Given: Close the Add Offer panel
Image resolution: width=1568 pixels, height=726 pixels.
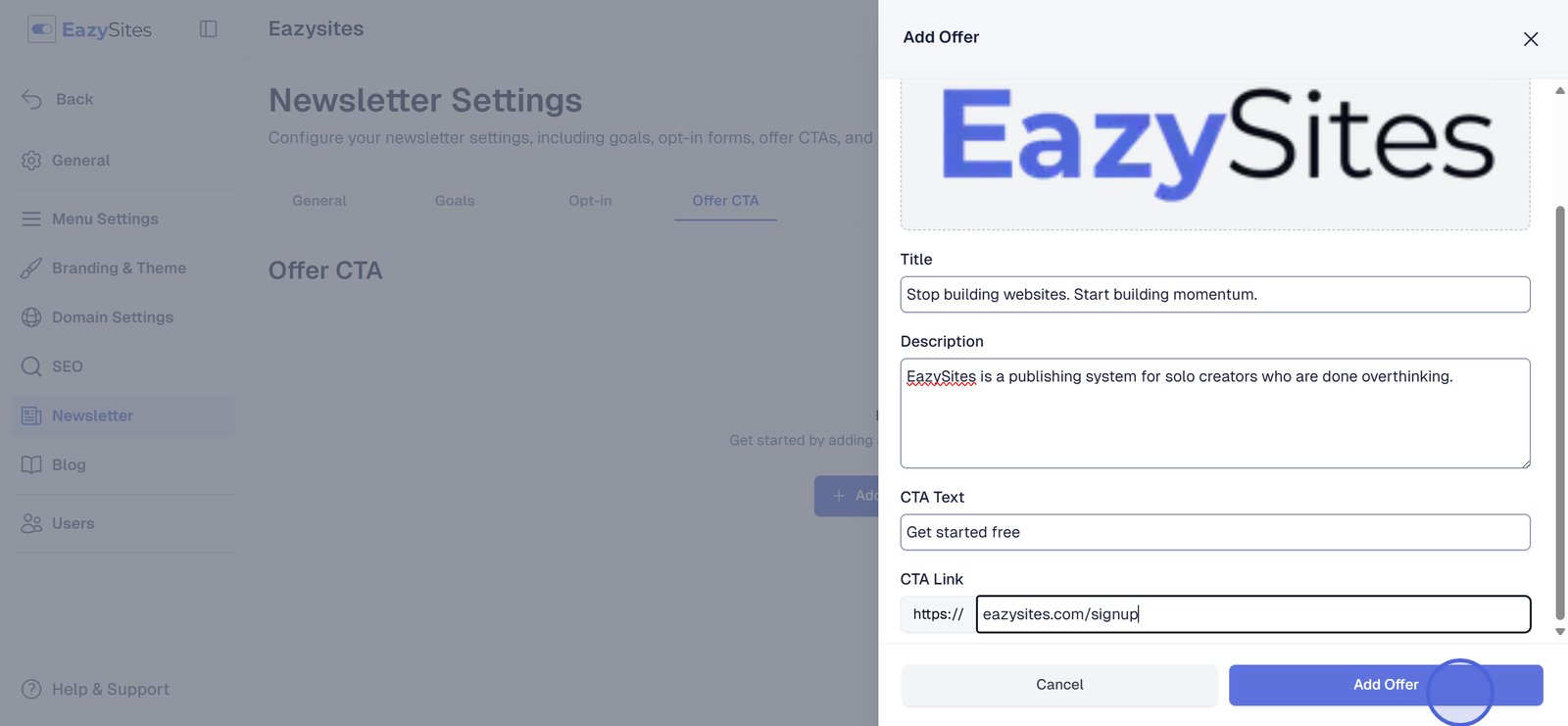Looking at the screenshot, I should tap(1530, 39).
